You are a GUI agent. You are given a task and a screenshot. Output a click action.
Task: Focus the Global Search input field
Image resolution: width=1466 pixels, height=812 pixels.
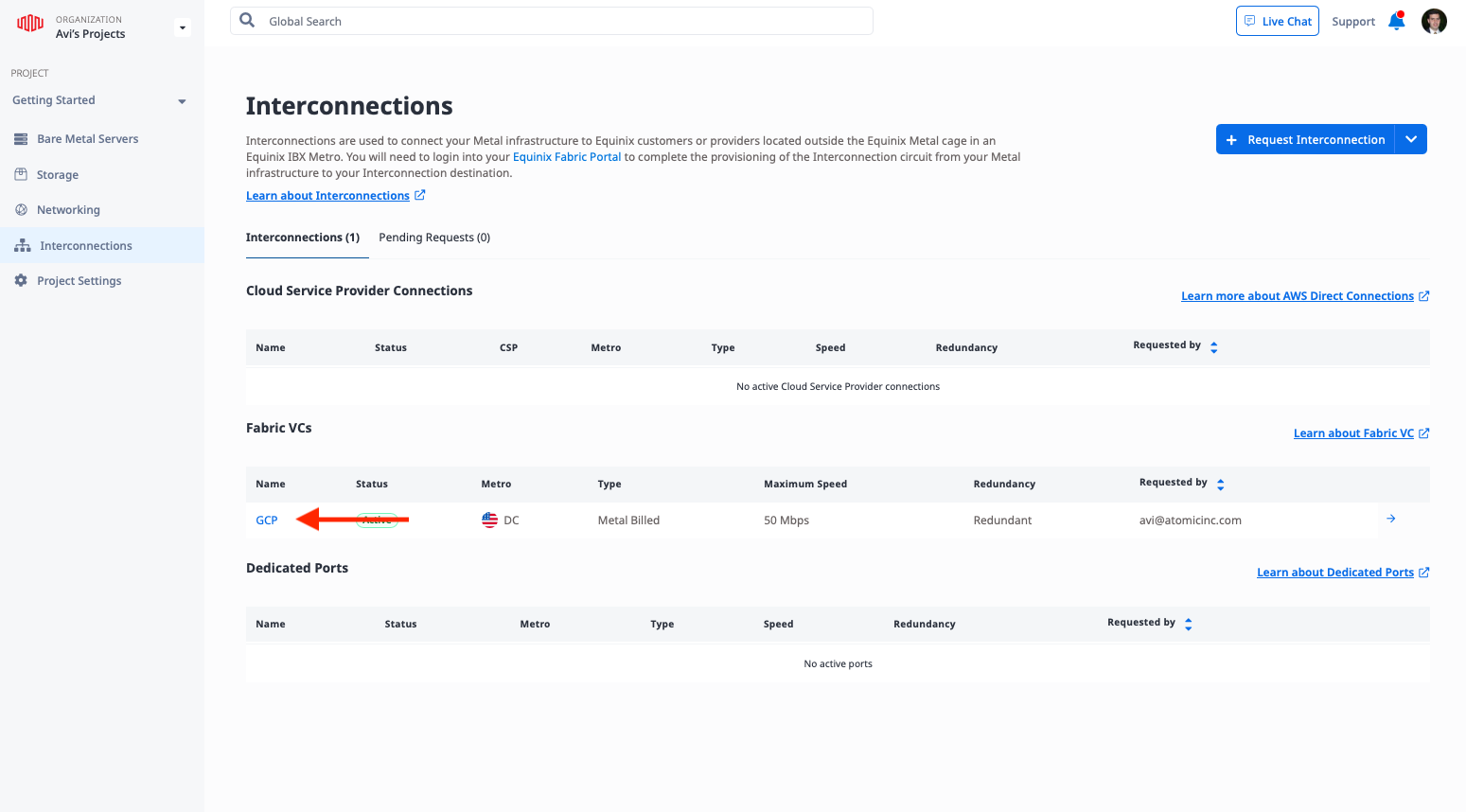[x=552, y=21]
